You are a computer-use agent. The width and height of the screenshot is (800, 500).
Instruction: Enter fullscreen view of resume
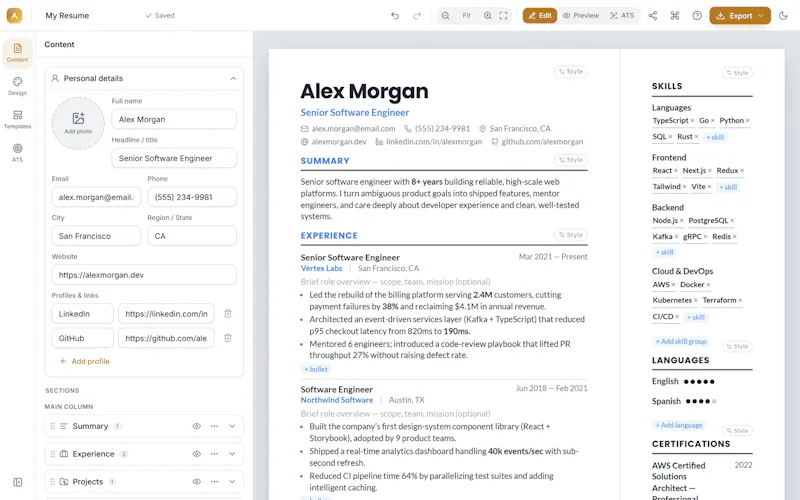point(504,16)
